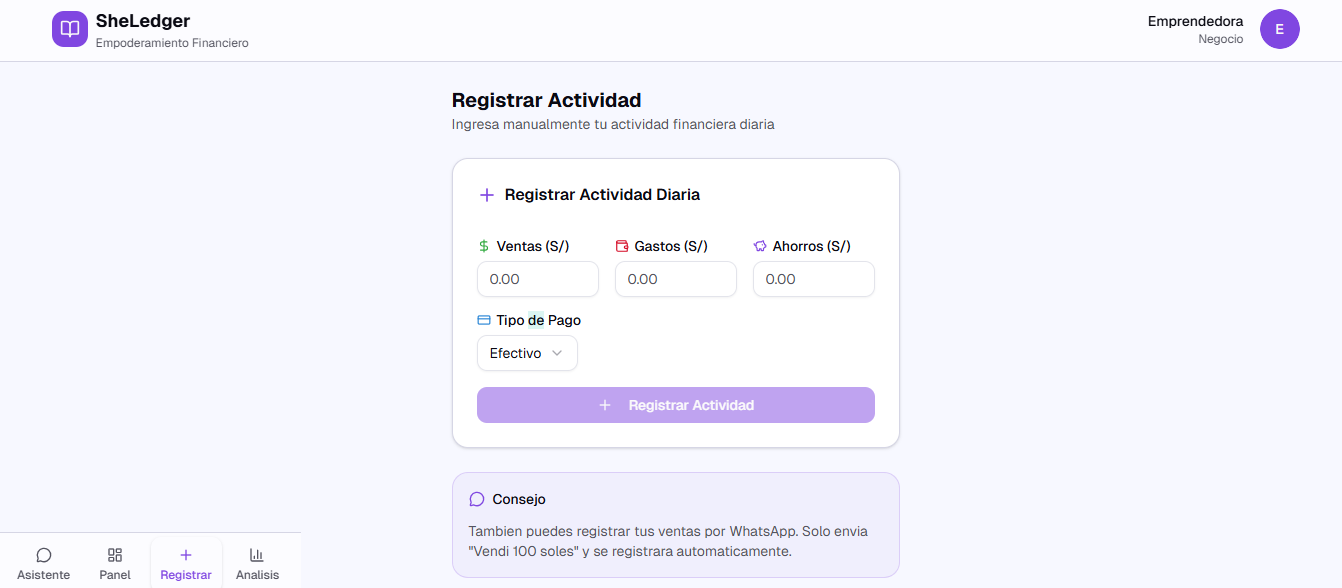
Task: Click the blue card Tipo de Pago icon
Action: [484, 320]
